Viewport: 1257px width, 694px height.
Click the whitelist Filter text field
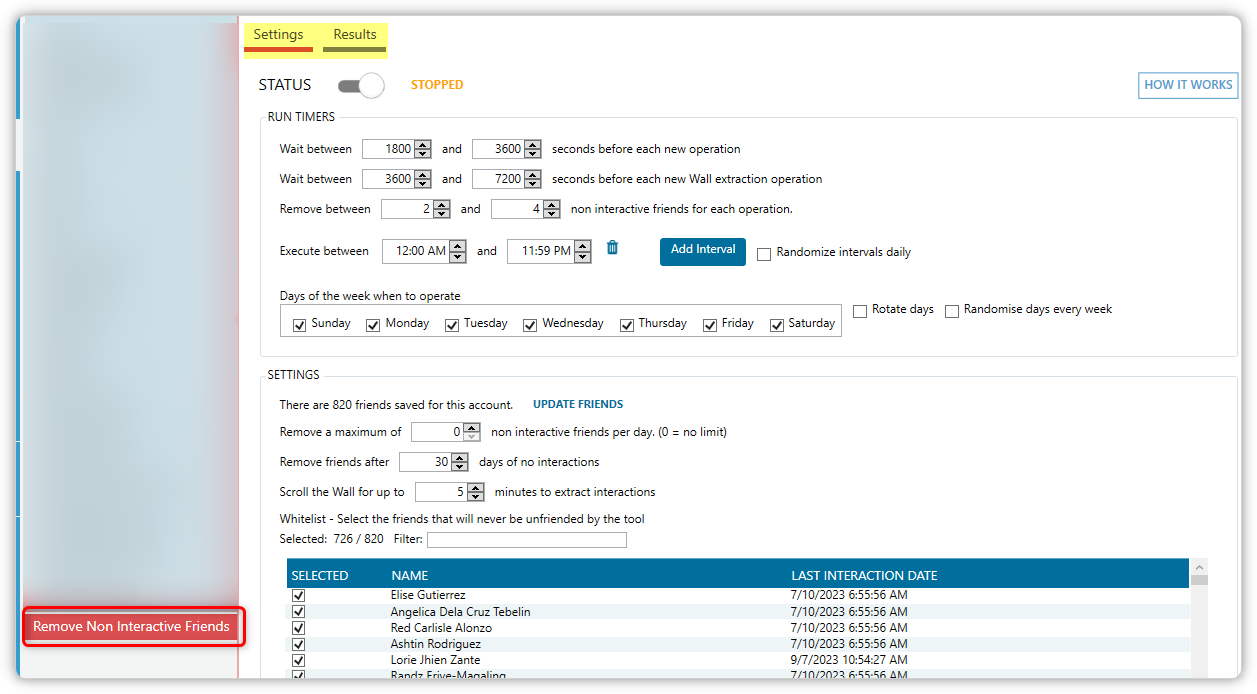click(x=526, y=540)
